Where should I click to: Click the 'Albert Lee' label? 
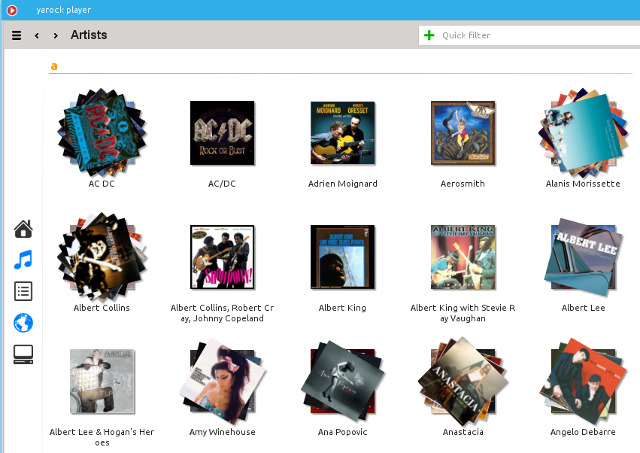pos(583,308)
